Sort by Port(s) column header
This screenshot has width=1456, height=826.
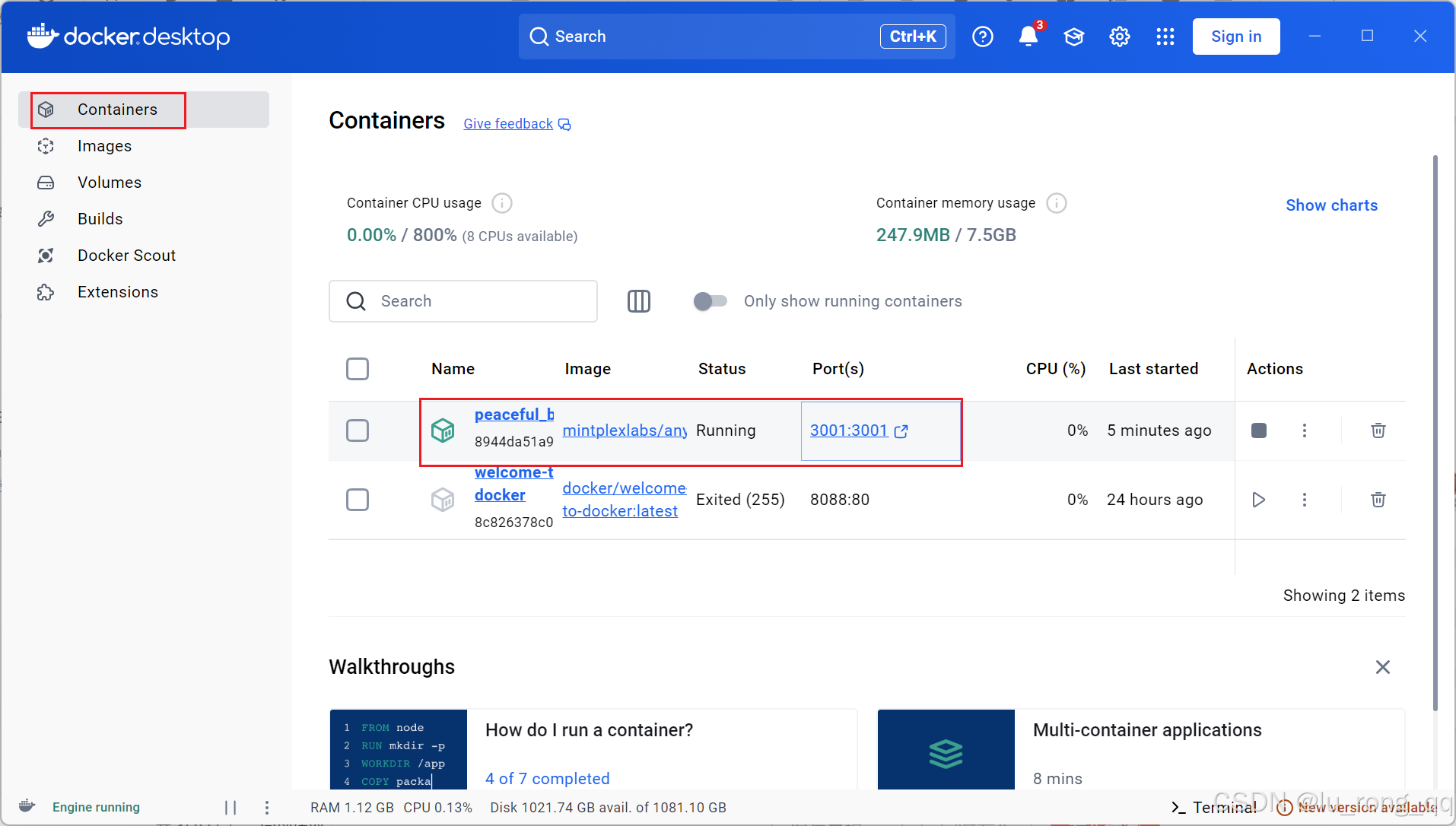[x=838, y=369]
